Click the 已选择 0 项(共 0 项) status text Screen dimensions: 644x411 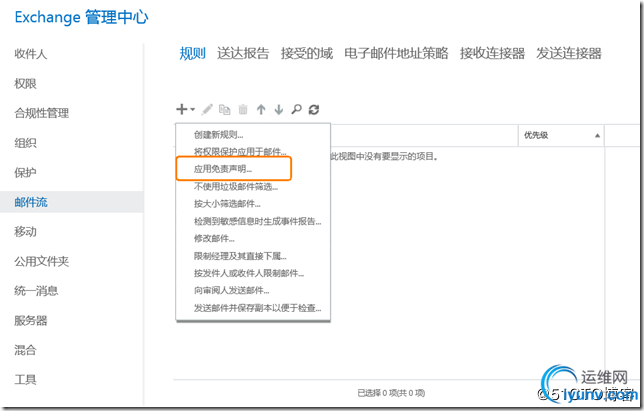pos(391,393)
